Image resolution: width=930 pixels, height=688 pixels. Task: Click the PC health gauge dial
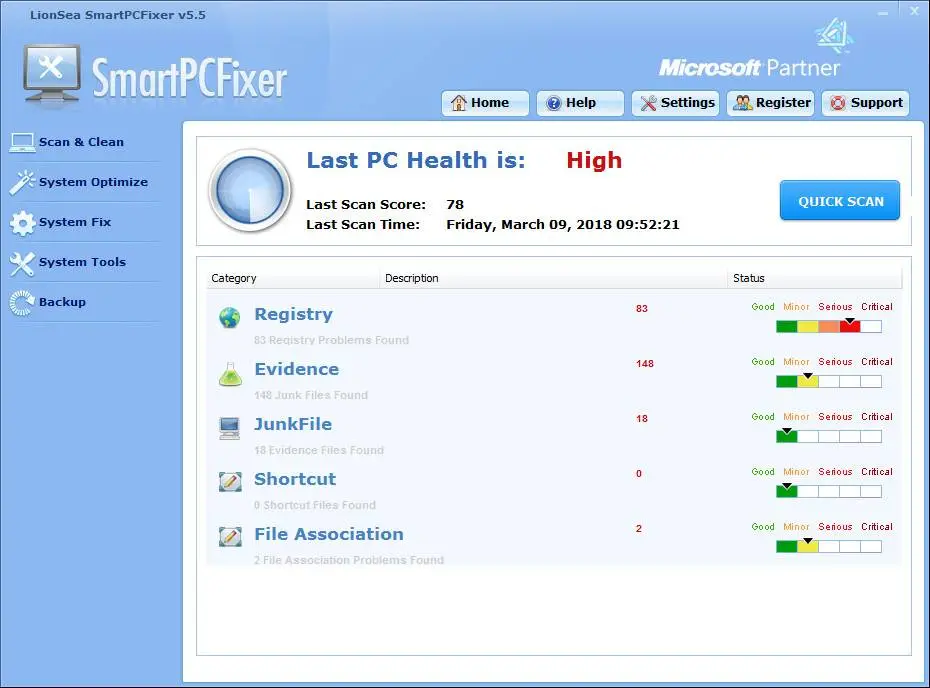click(x=250, y=190)
